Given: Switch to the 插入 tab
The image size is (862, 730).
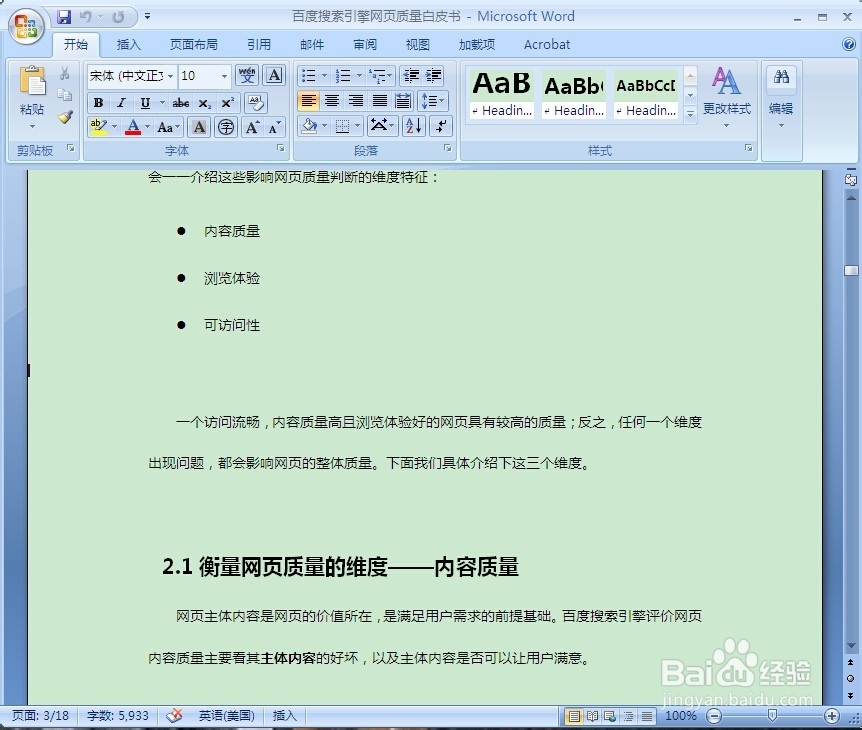Looking at the screenshot, I should tap(129, 45).
